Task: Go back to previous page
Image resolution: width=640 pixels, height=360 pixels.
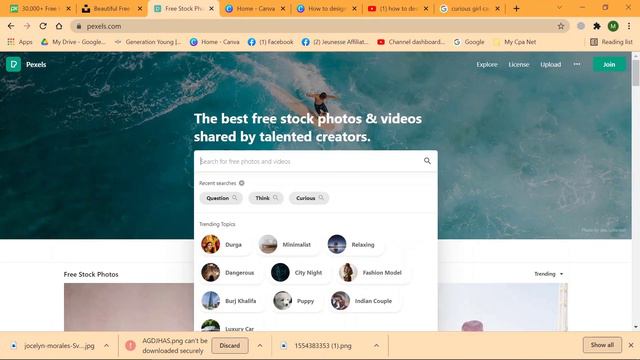Action: coord(11,26)
